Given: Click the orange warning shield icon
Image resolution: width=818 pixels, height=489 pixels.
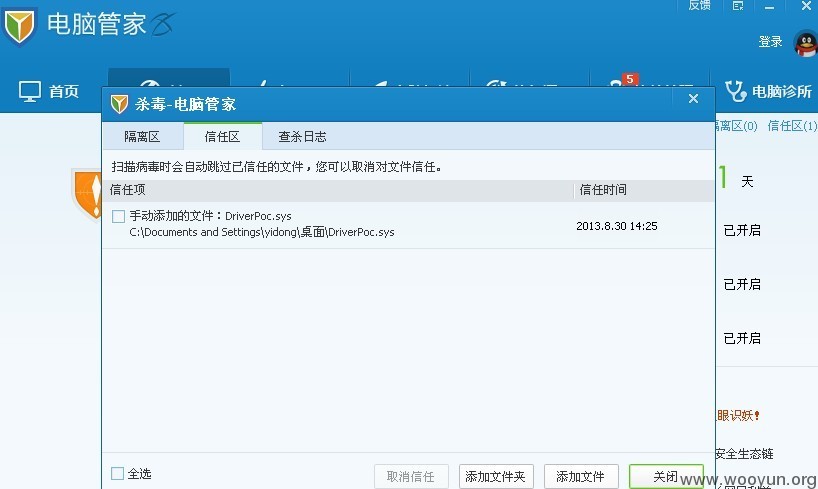Looking at the screenshot, I should 87,193.
